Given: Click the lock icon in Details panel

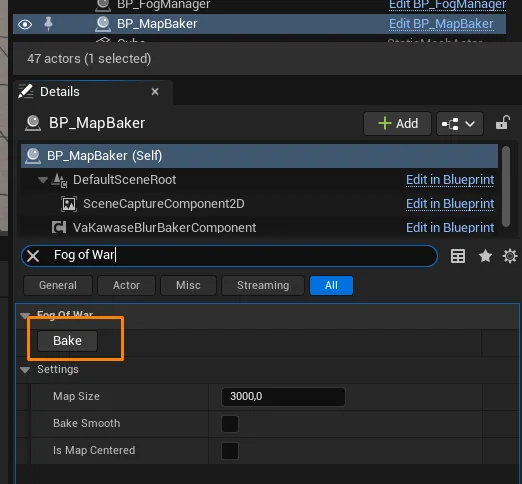Looking at the screenshot, I should point(503,123).
